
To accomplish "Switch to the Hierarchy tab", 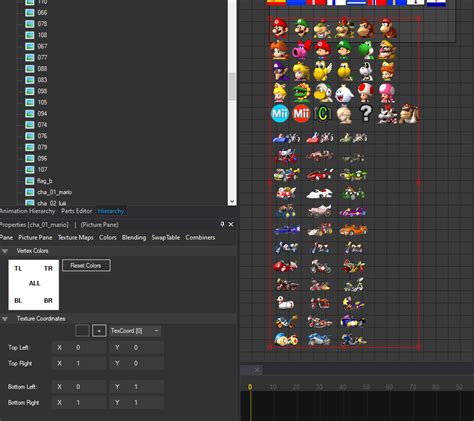I will click(111, 211).
